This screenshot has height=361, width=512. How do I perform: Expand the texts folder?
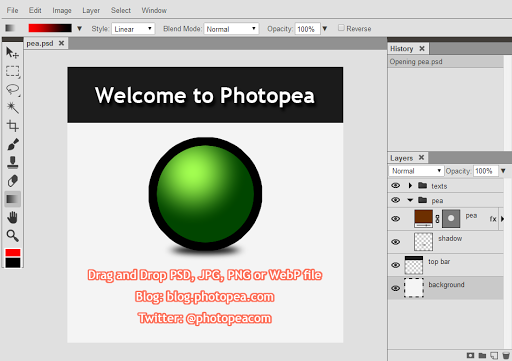pos(410,185)
